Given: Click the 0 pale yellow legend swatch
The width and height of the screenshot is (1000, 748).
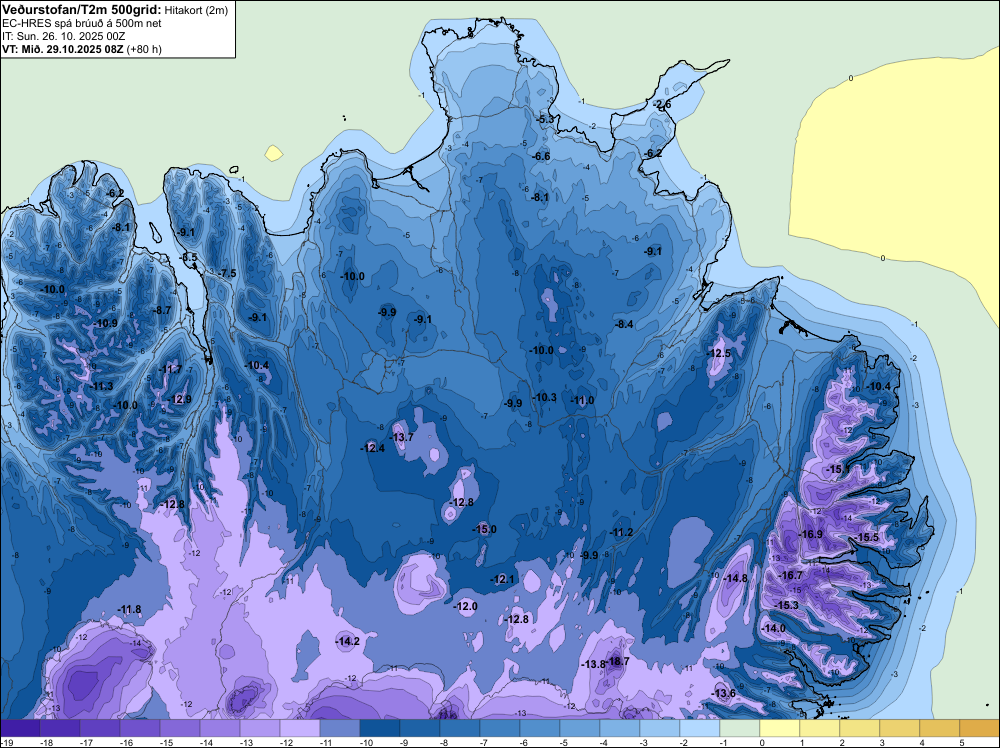Looking at the screenshot, I should (x=780, y=728).
